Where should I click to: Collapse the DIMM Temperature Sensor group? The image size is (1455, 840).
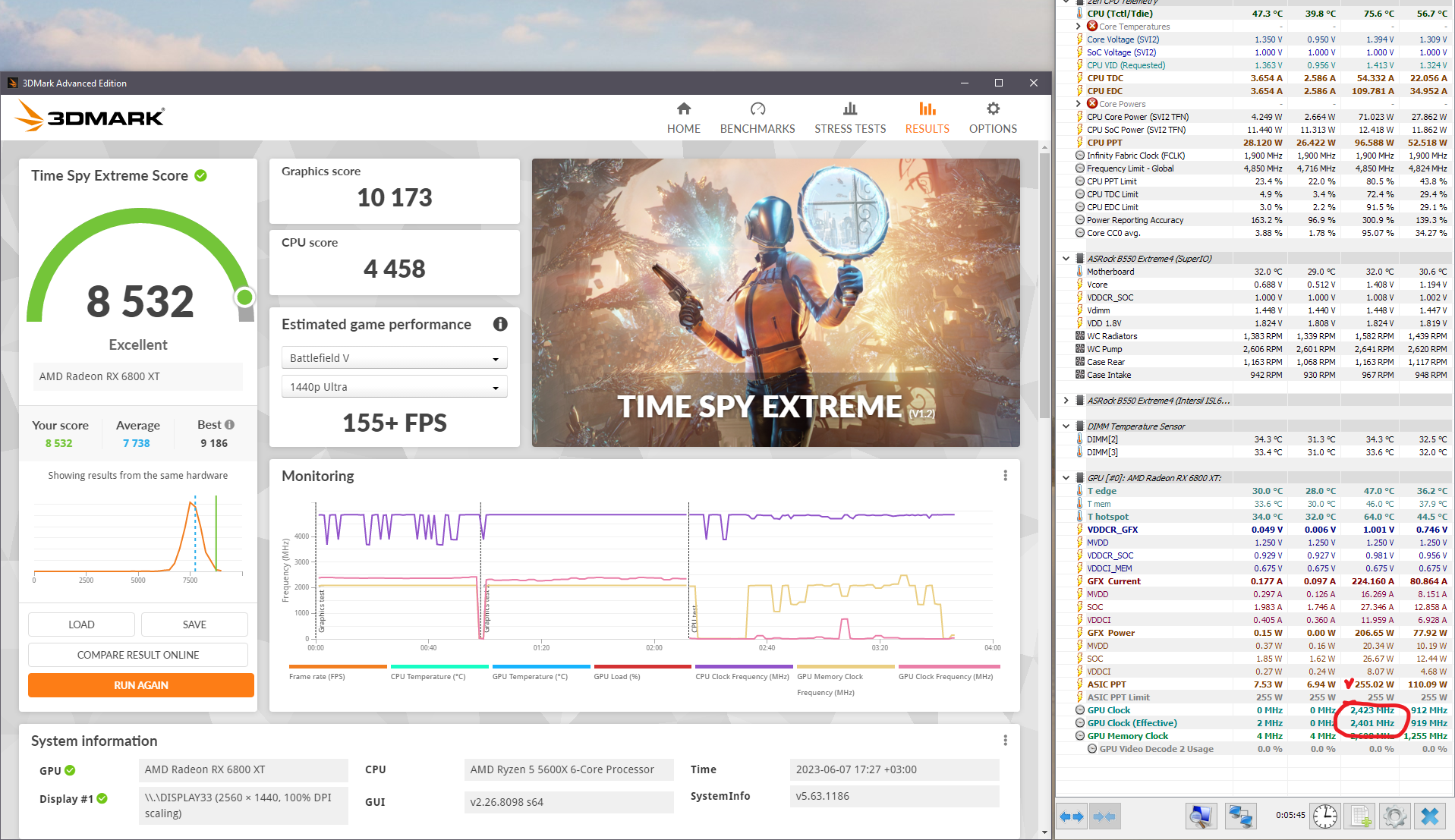click(1066, 426)
